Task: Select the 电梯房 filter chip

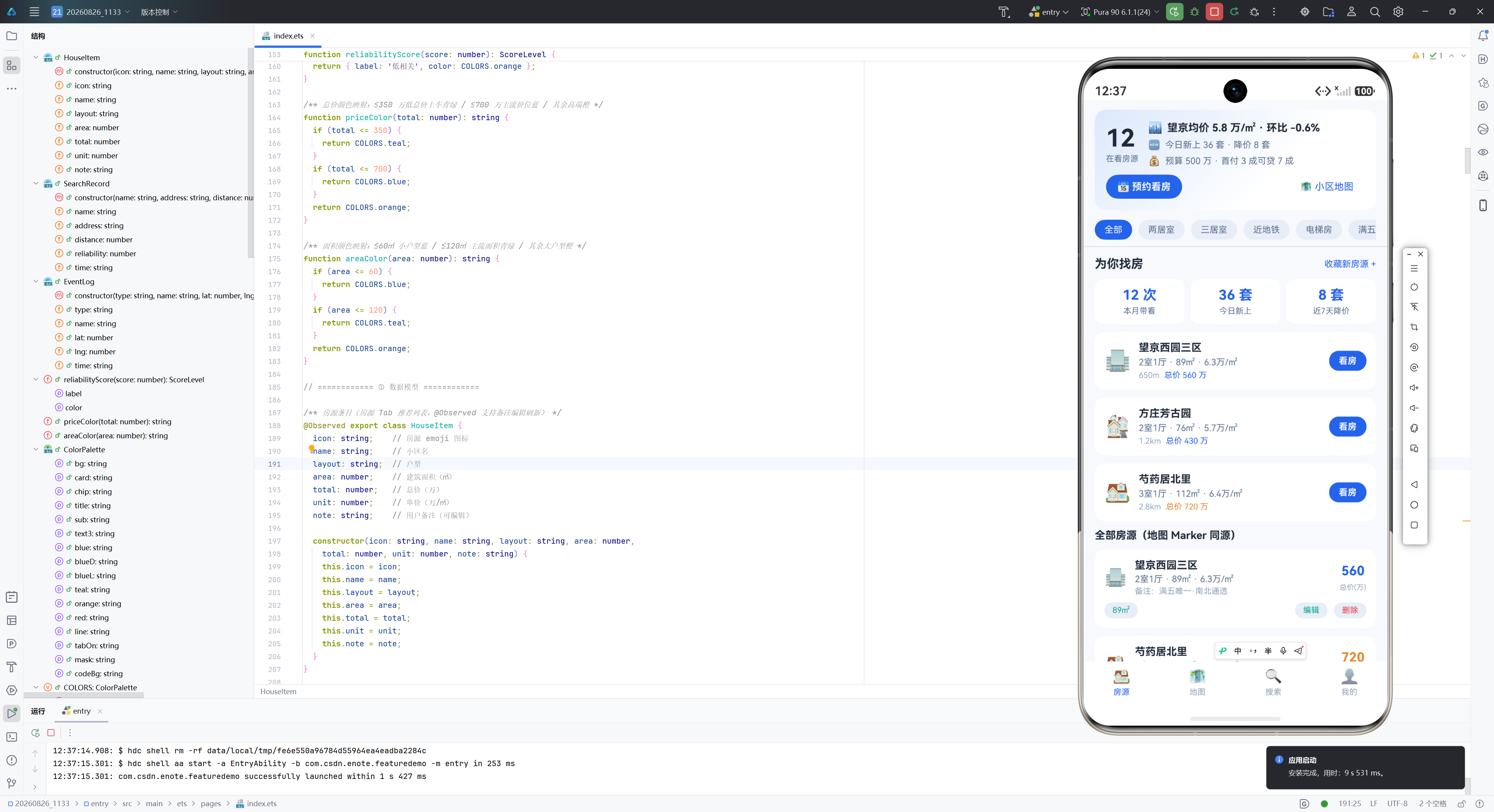Action: click(x=1319, y=229)
